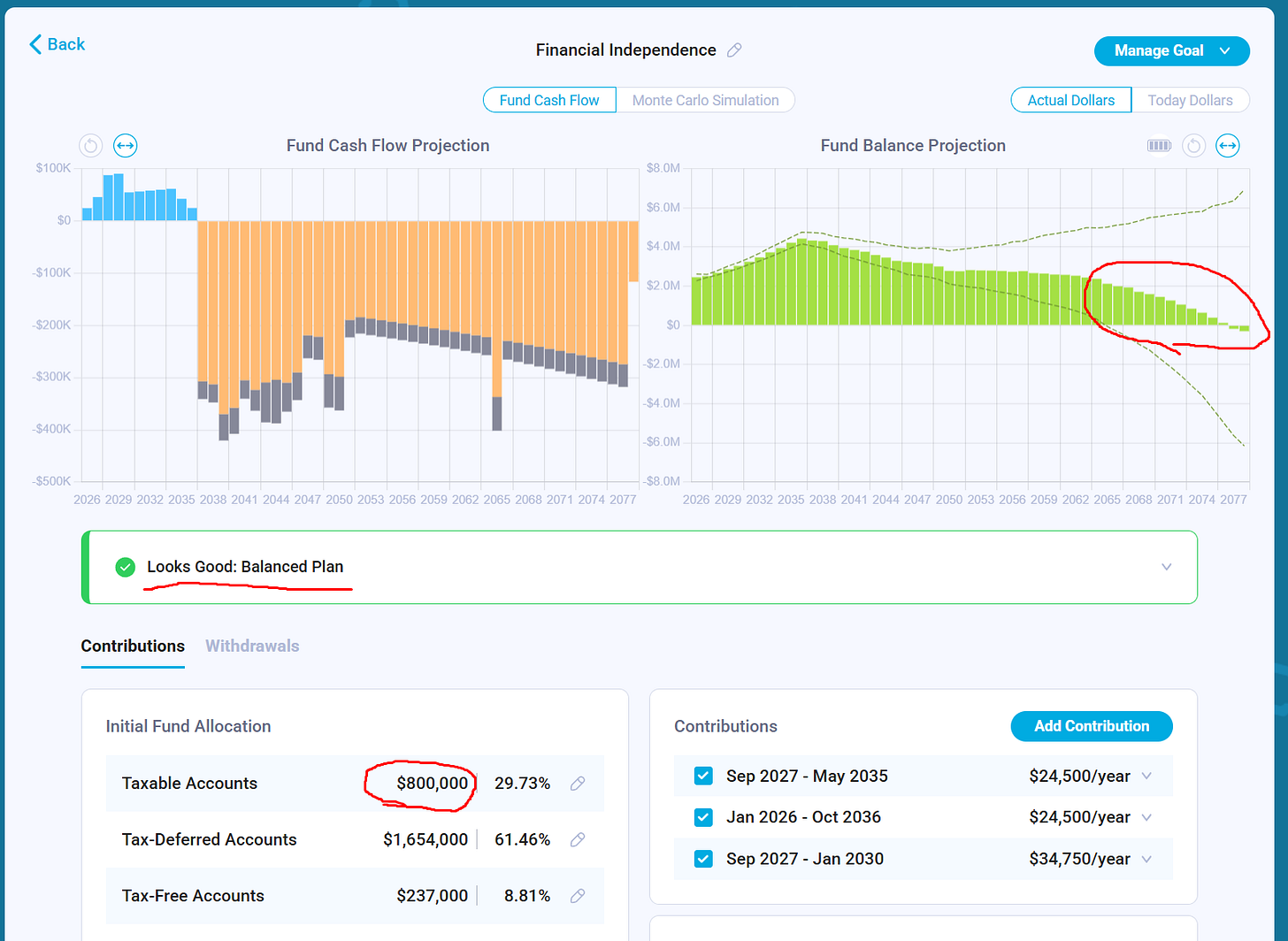The height and width of the screenshot is (941, 1288).
Task: Reset zoom on Fund Cash Flow Projection chart
Action: [91, 145]
